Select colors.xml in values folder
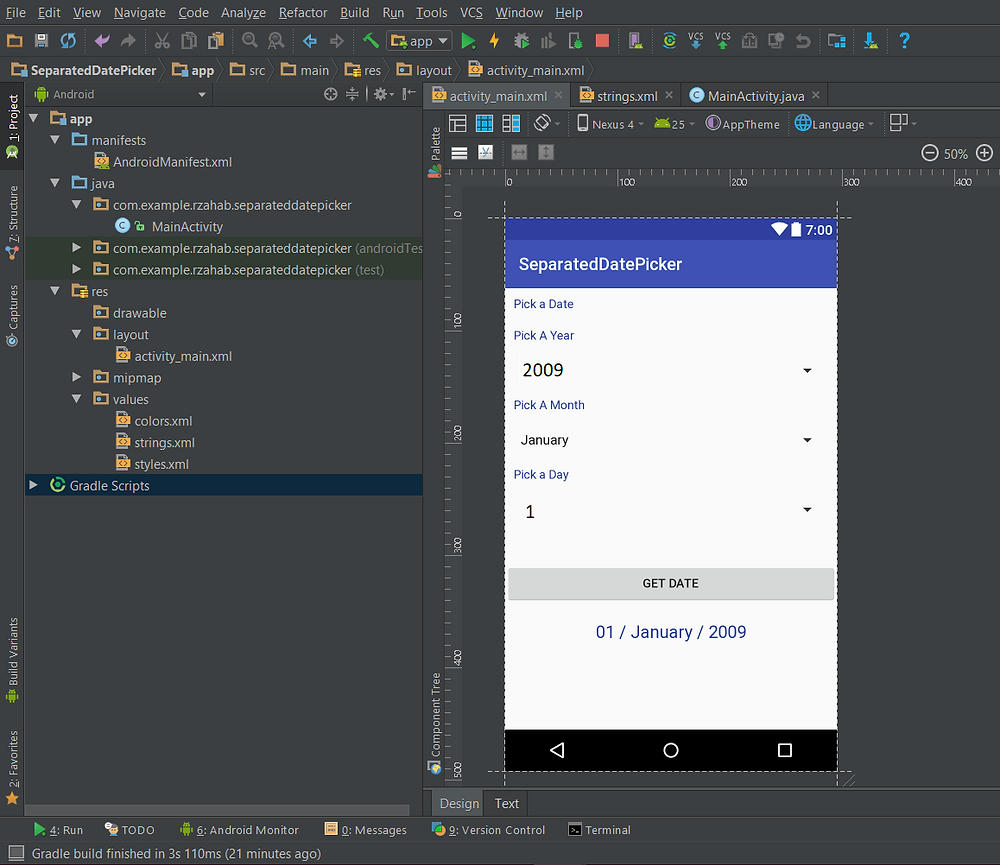The height and width of the screenshot is (865, 1000). point(154,421)
